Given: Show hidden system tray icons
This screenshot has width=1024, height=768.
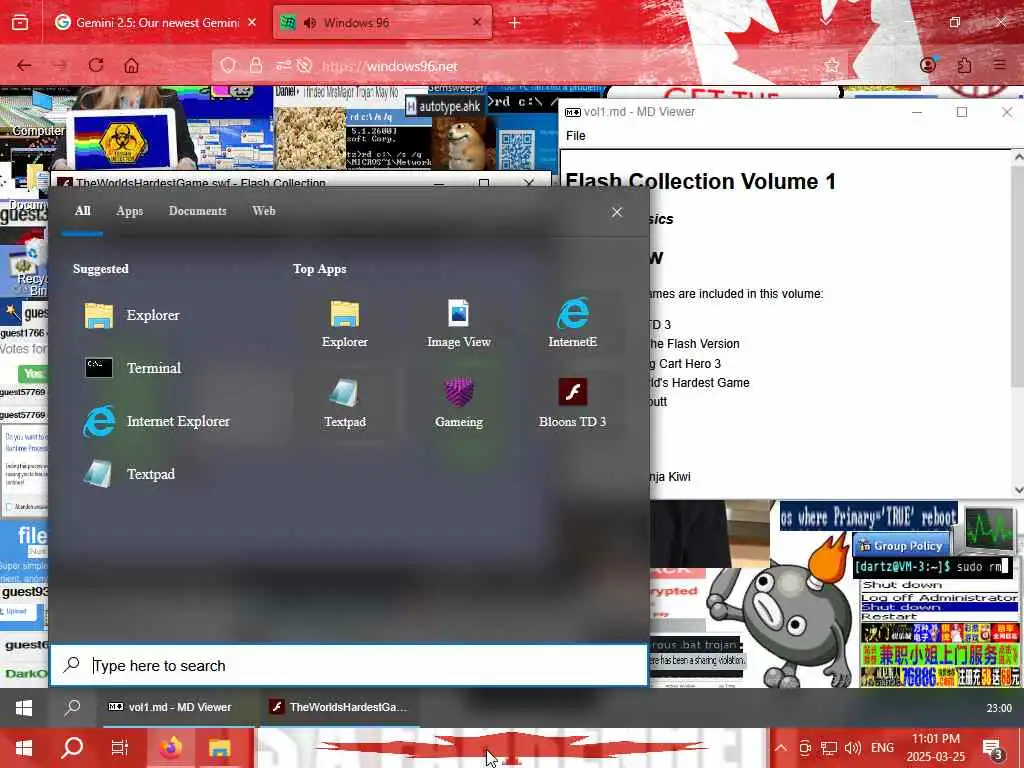Looking at the screenshot, I should [780, 748].
